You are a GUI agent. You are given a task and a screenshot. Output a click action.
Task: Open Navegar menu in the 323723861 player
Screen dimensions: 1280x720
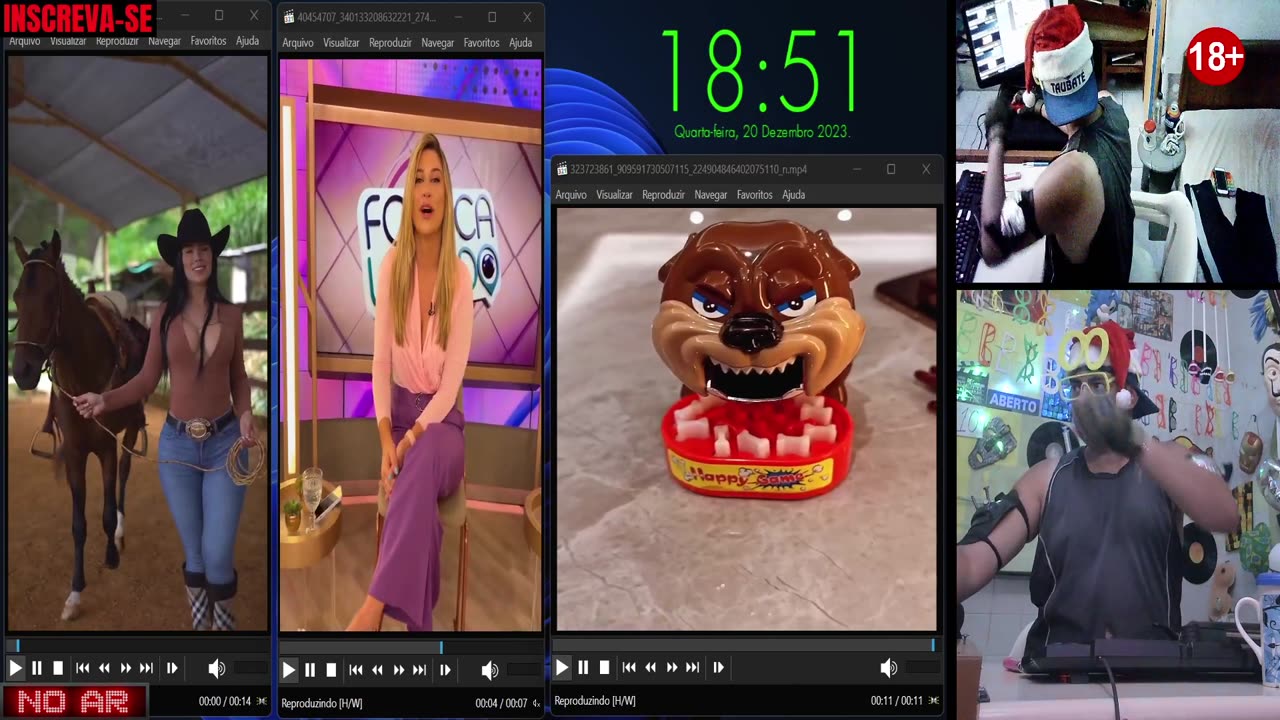point(711,195)
